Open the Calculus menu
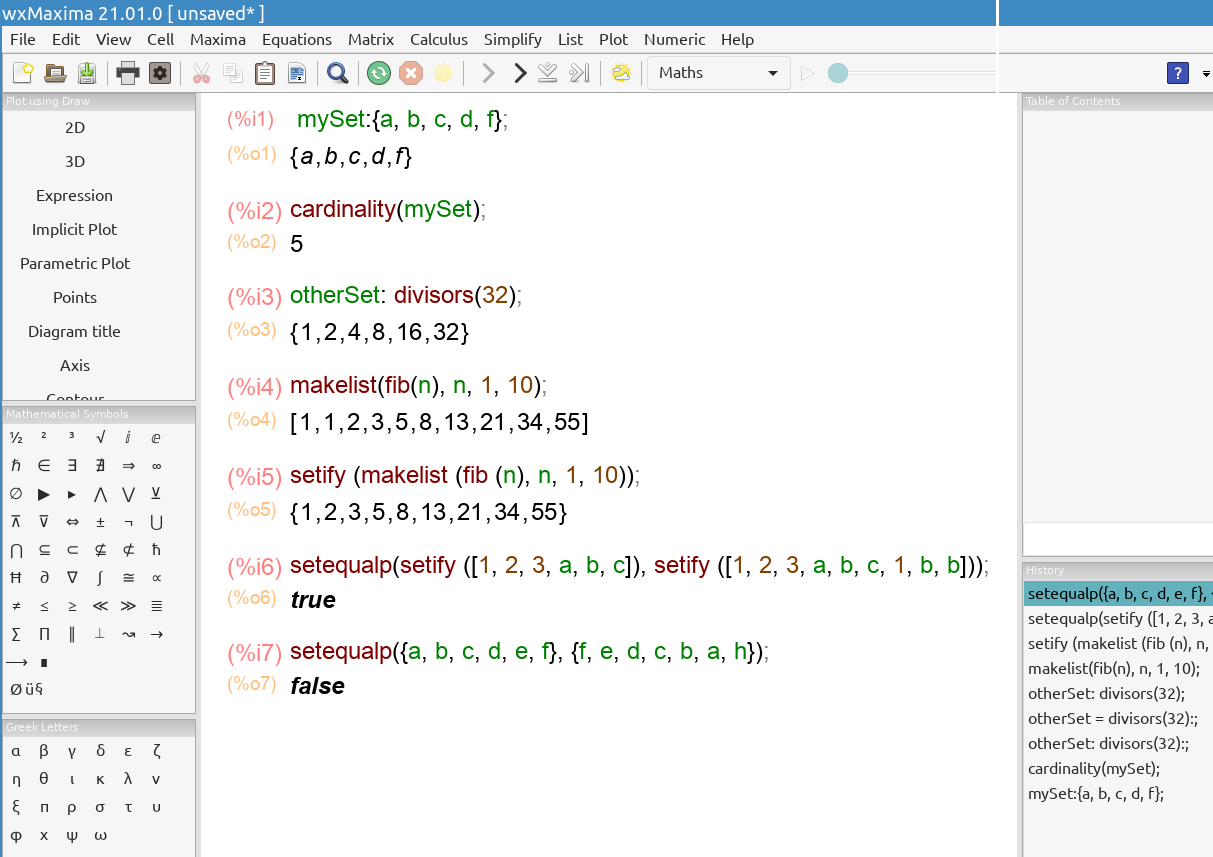1213x857 pixels. pyautogui.click(x=438, y=39)
